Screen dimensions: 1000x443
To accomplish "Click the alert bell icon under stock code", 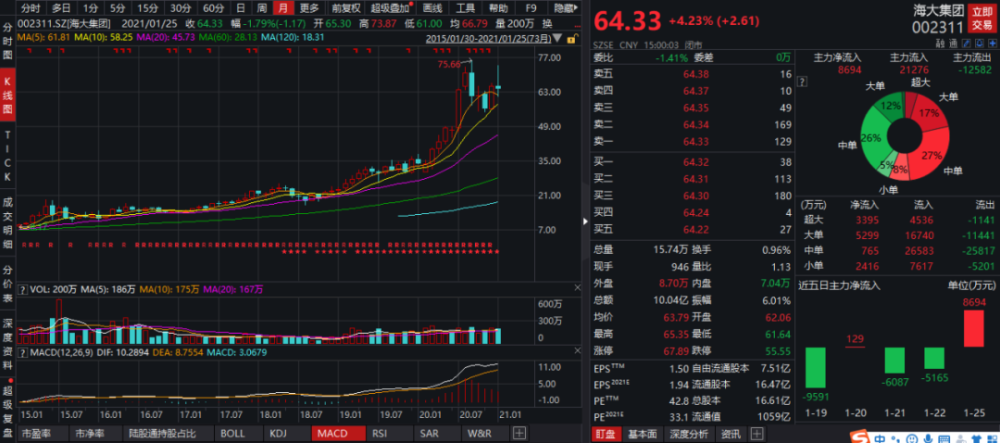I will pos(979,43).
